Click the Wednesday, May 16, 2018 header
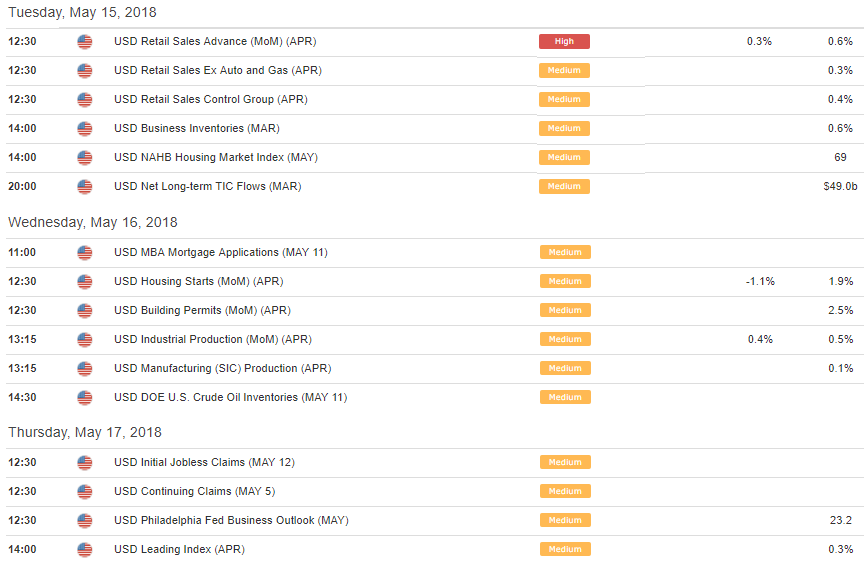The height and width of the screenshot is (566, 864). click(92, 223)
